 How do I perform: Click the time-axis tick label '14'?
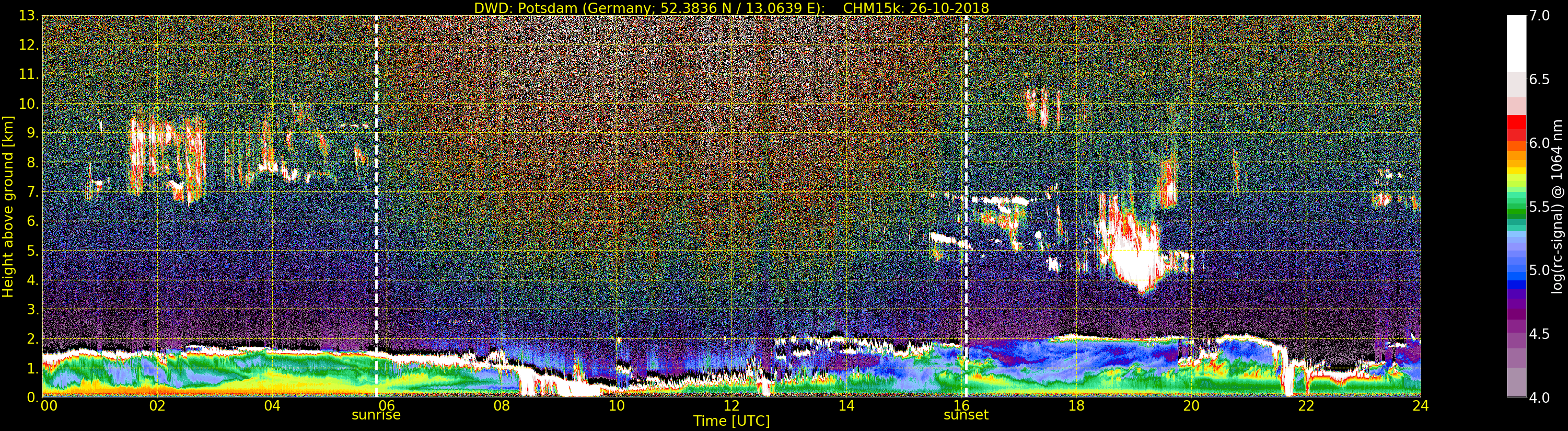pos(846,406)
